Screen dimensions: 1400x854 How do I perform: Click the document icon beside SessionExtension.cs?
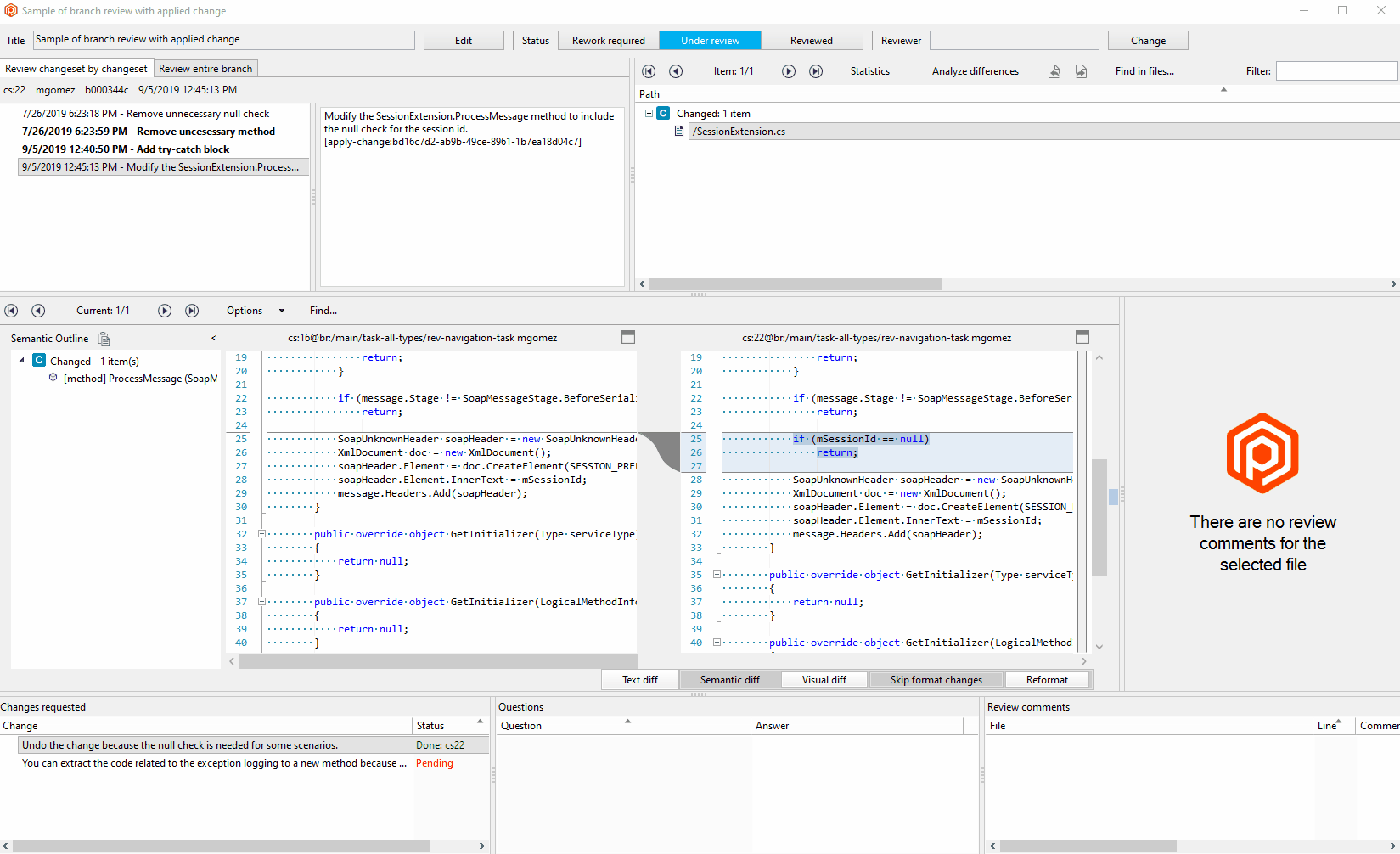click(679, 131)
